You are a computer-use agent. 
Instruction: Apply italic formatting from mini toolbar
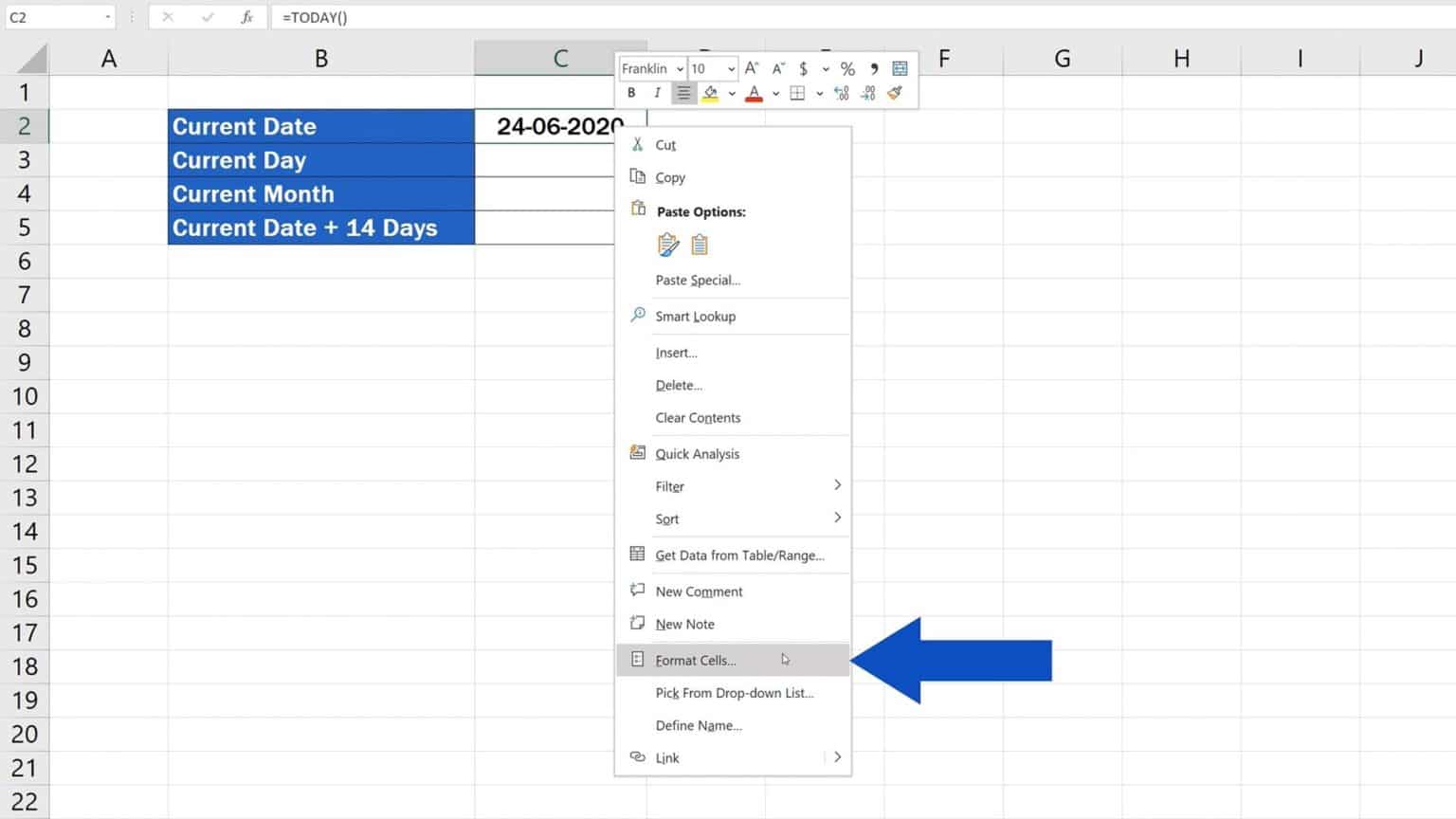[x=657, y=92]
